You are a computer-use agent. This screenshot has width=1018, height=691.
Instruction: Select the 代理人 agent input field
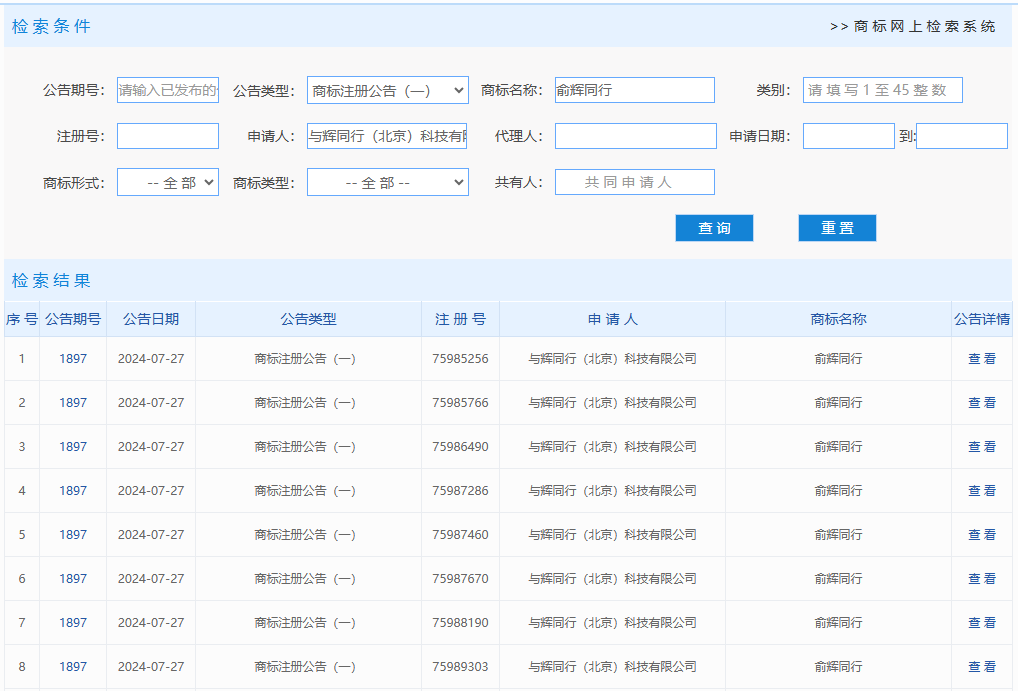pyautogui.click(x=636, y=135)
